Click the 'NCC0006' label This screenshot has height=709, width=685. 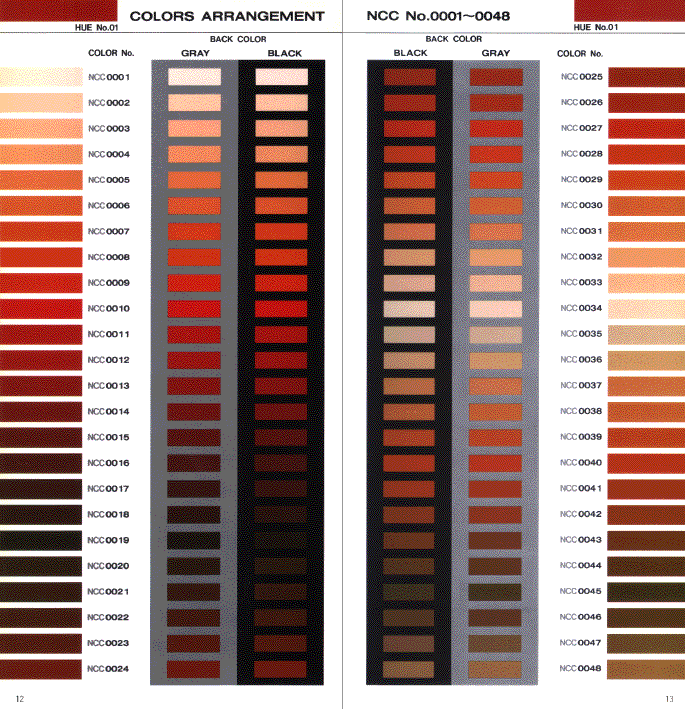pos(109,206)
